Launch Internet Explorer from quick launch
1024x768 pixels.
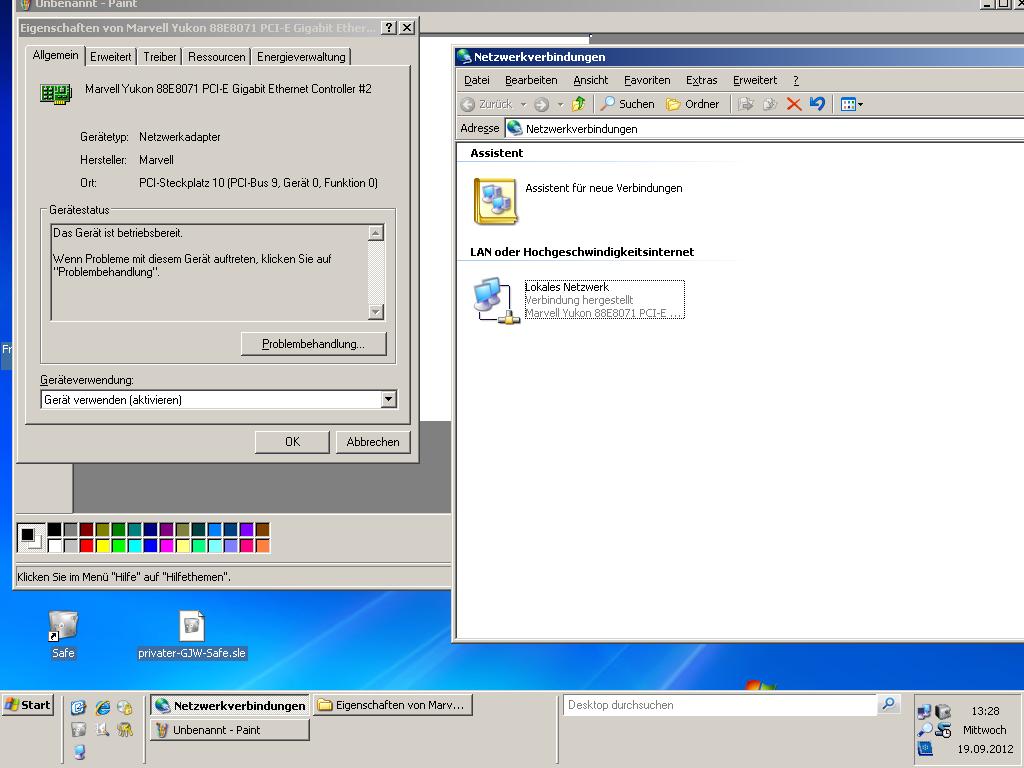coord(103,707)
